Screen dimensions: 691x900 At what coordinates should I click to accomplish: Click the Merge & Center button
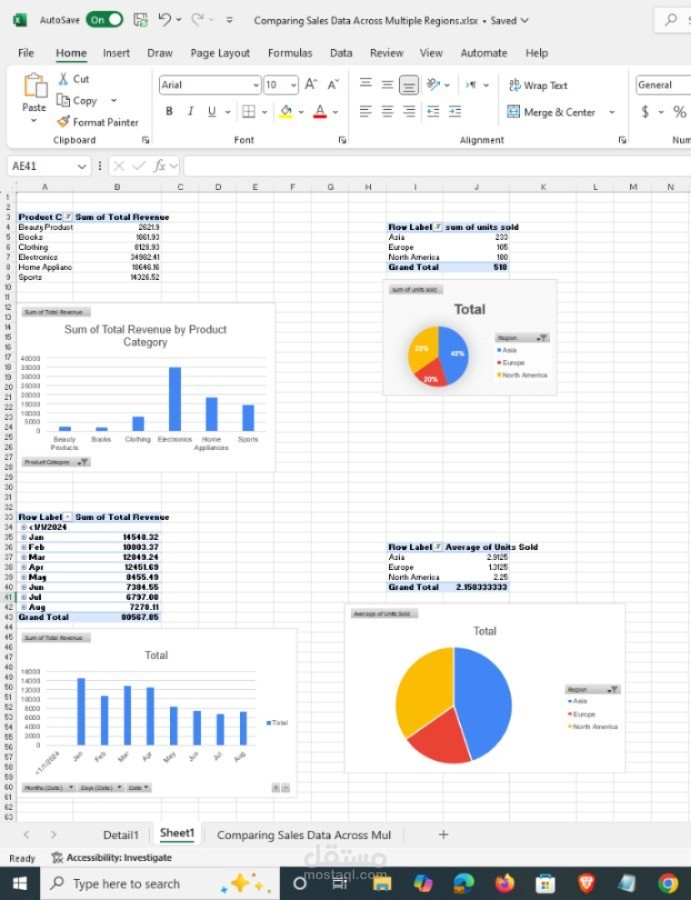(552, 112)
